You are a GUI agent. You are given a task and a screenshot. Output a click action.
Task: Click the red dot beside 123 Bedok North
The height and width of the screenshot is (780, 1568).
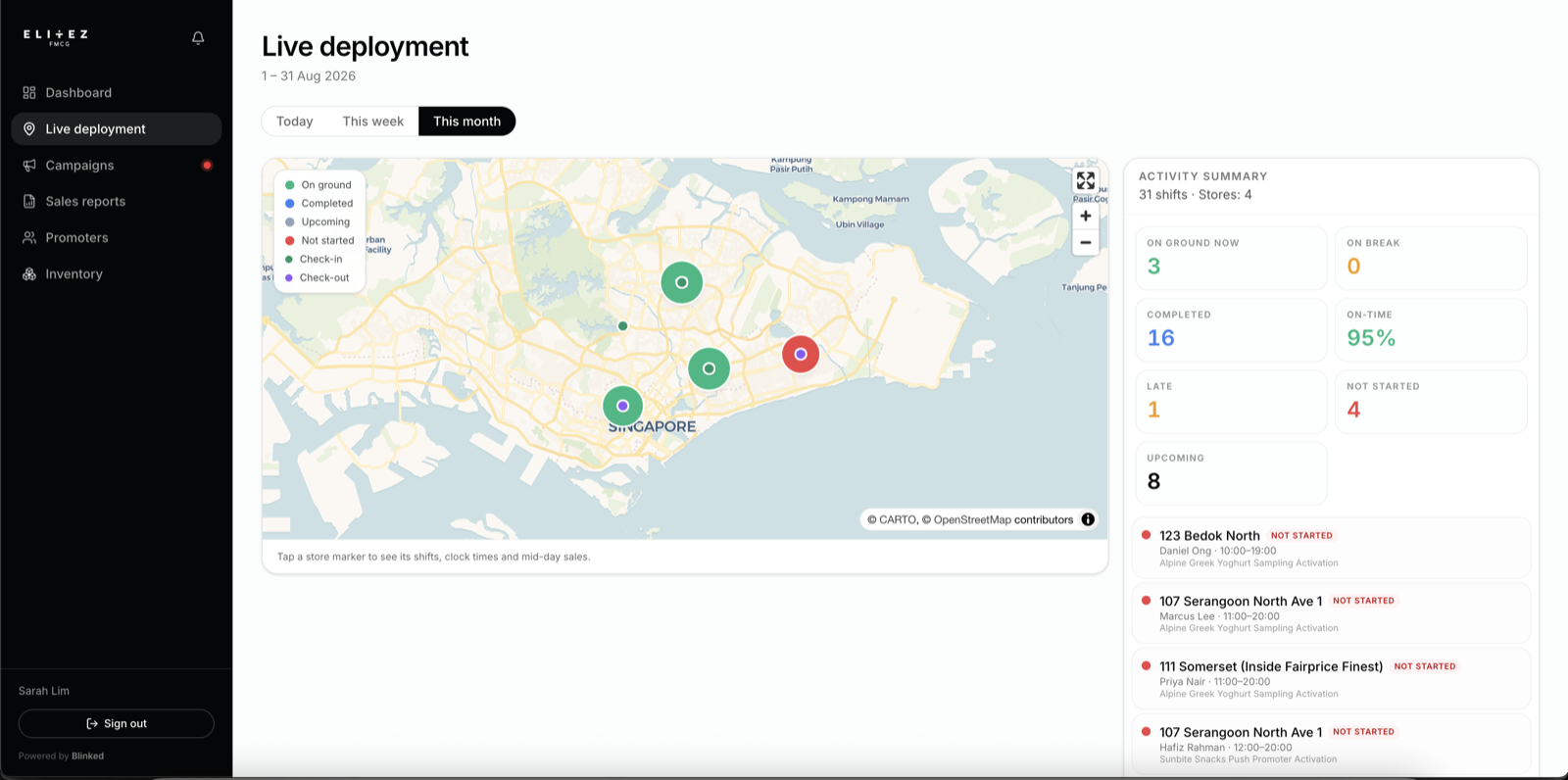(x=1146, y=535)
